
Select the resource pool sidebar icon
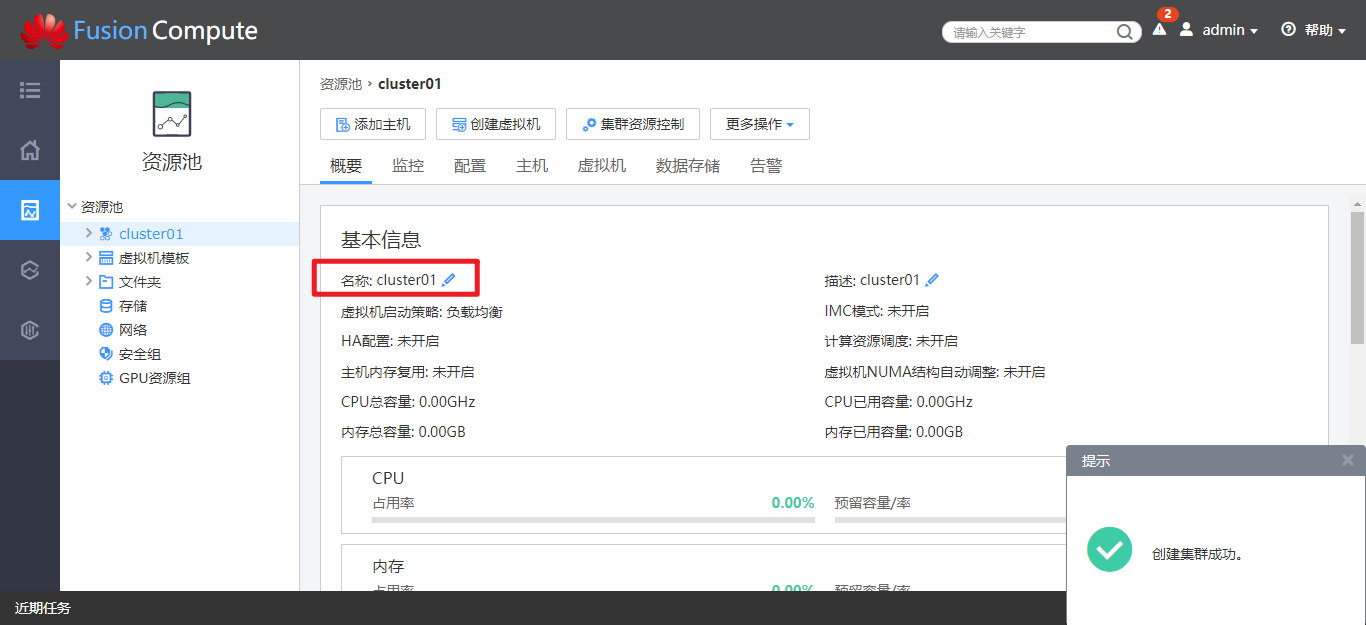(x=30, y=210)
